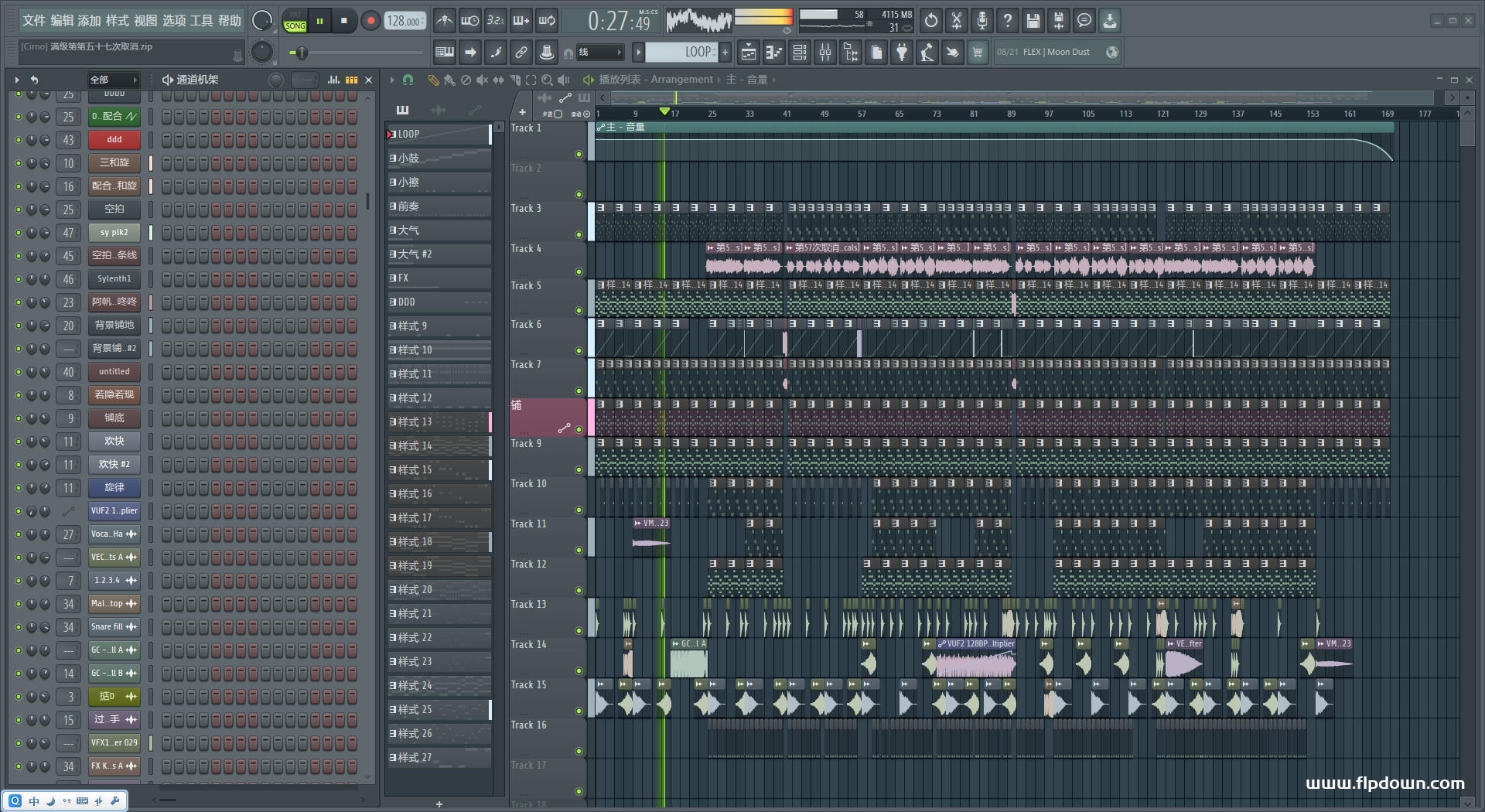Screen dimensions: 1485x812
Task: Select the playlist zoom magnifier tool
Action: [x=547, y=80]
